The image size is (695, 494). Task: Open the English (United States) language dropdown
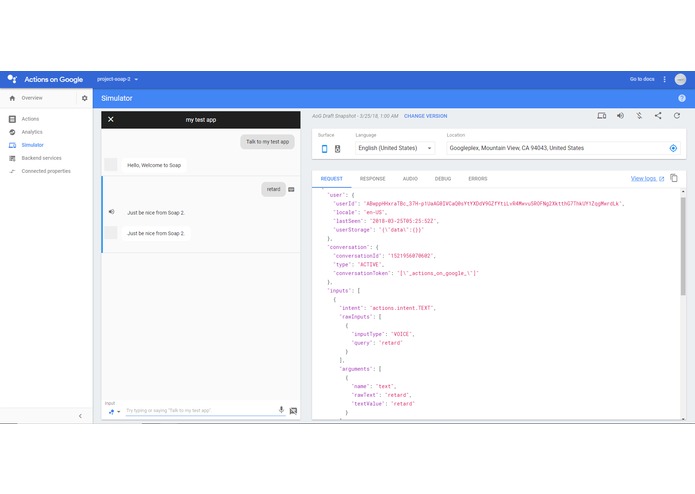pos(394,148)
